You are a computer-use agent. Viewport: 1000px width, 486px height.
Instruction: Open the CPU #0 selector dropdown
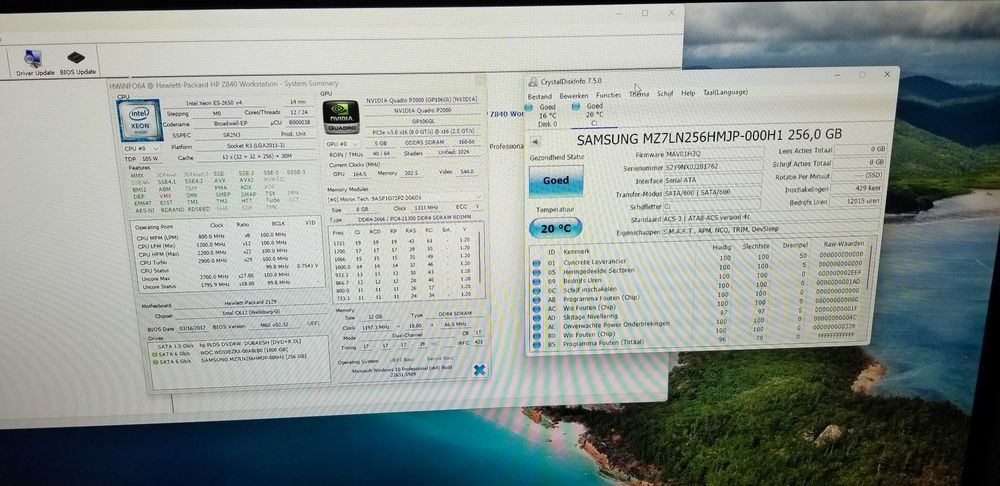pos(141,149)
